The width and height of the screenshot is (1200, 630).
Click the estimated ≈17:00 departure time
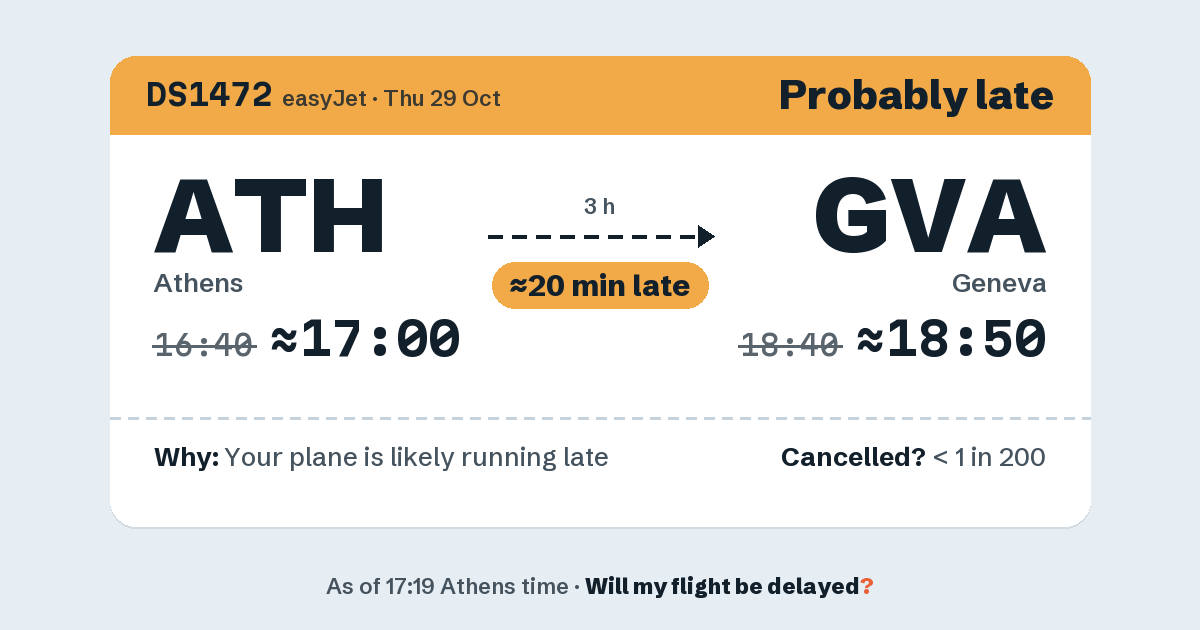click(366, 340)
